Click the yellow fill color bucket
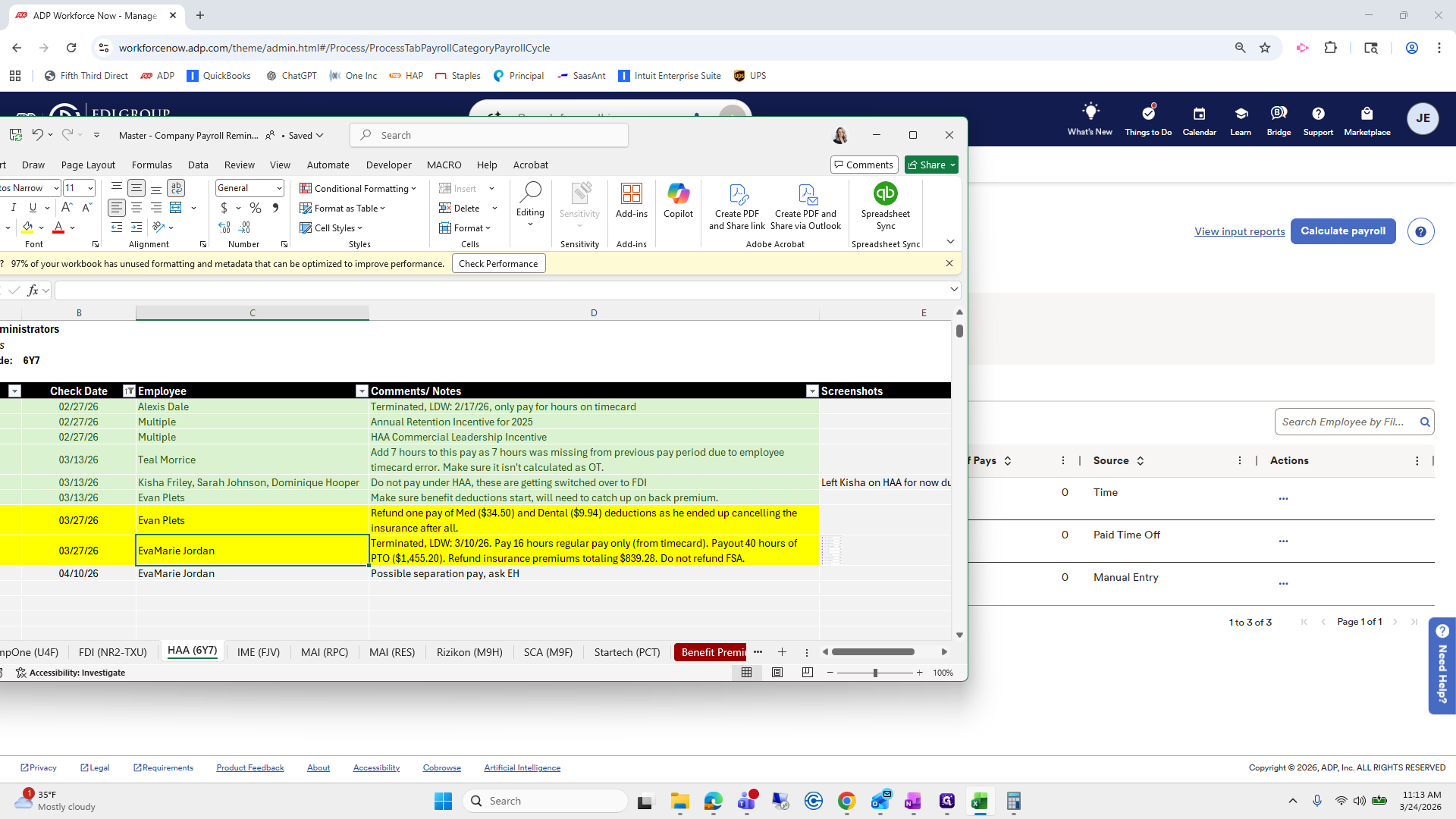Screen dimensions: 1456x819 (x=27, y=227)
